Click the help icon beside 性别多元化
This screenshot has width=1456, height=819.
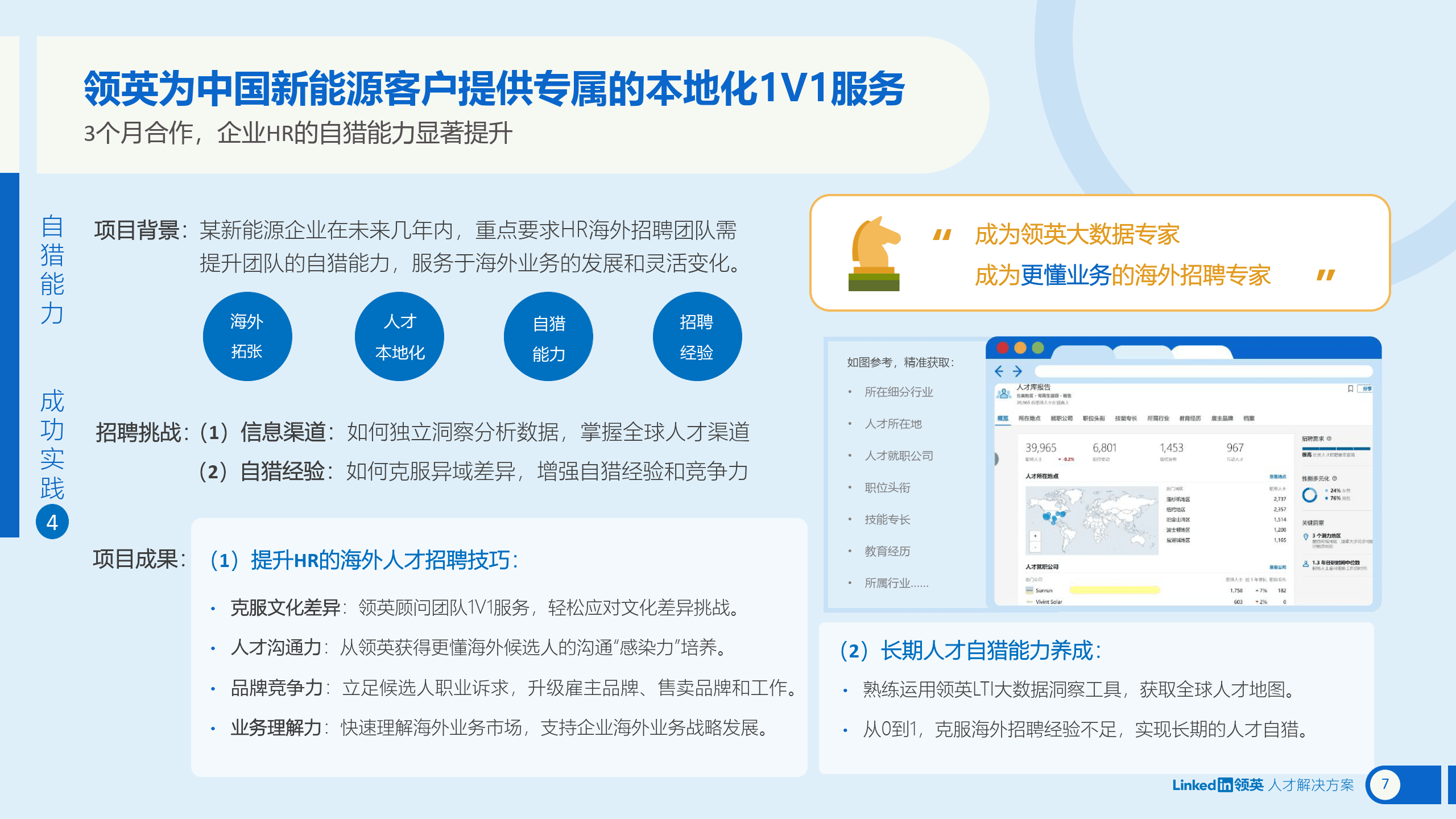[1335, 478]
